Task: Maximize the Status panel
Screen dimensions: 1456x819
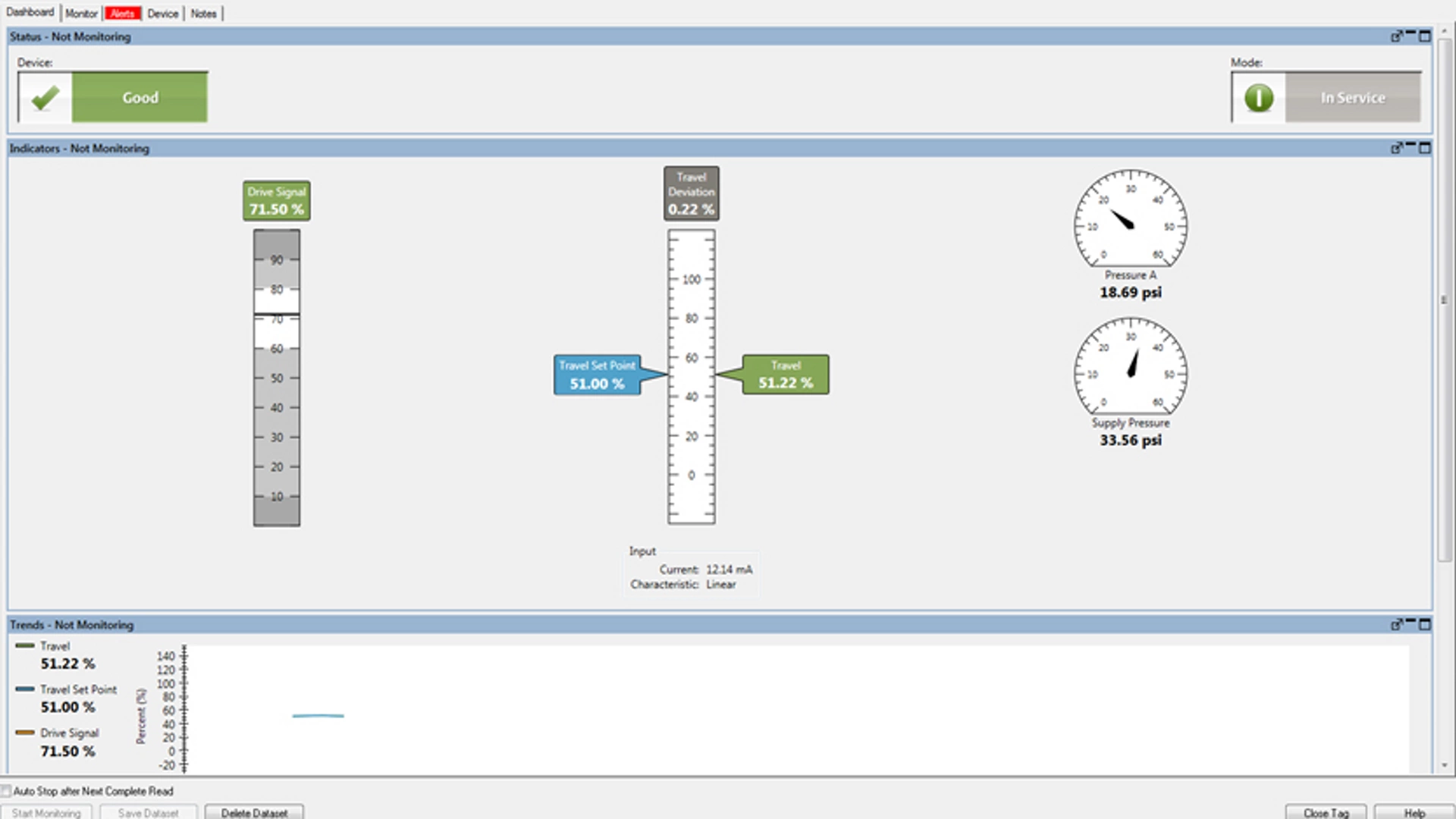Action: point(1425,36)
